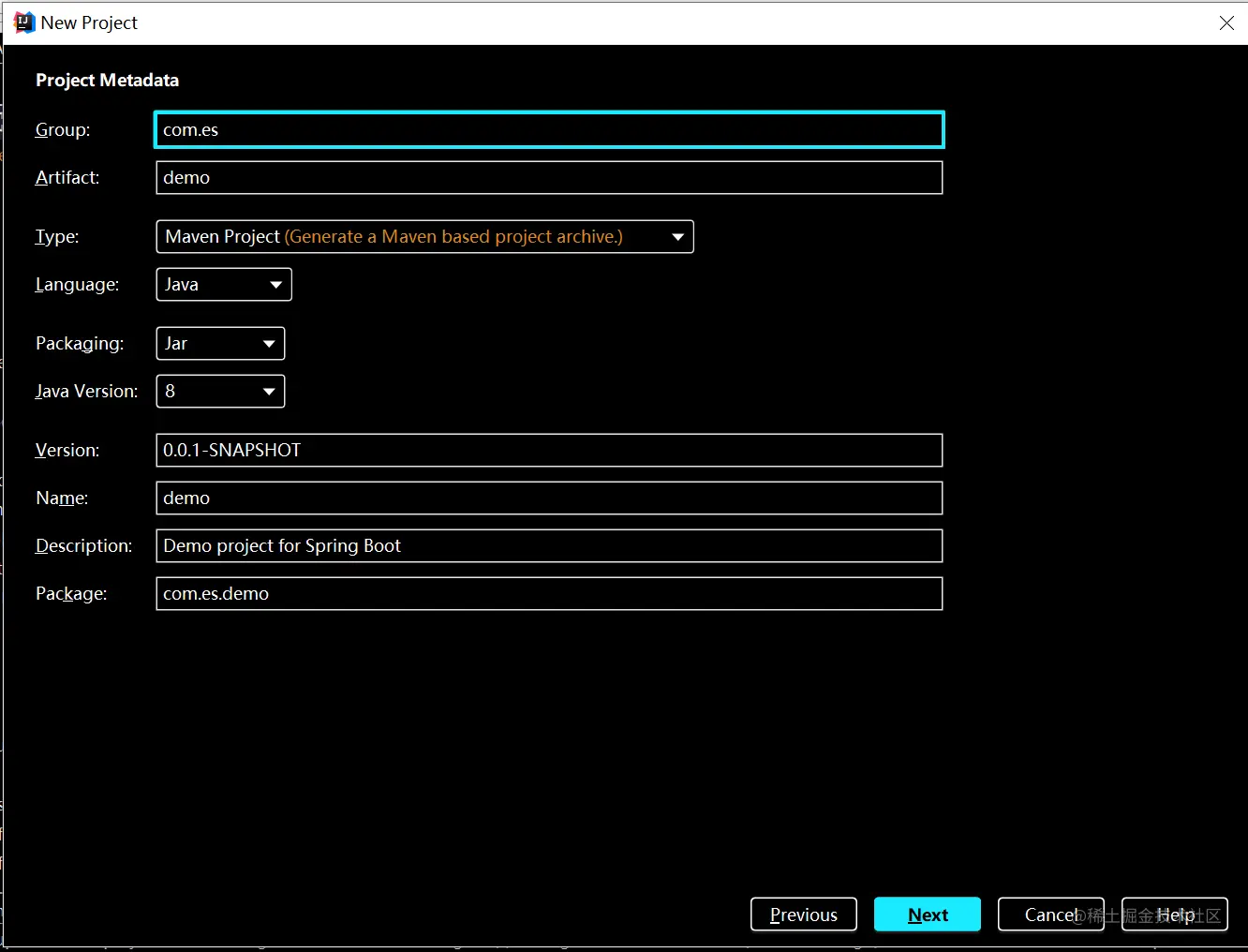Open the Type dropdown showing Maven Project

point(424,236)
